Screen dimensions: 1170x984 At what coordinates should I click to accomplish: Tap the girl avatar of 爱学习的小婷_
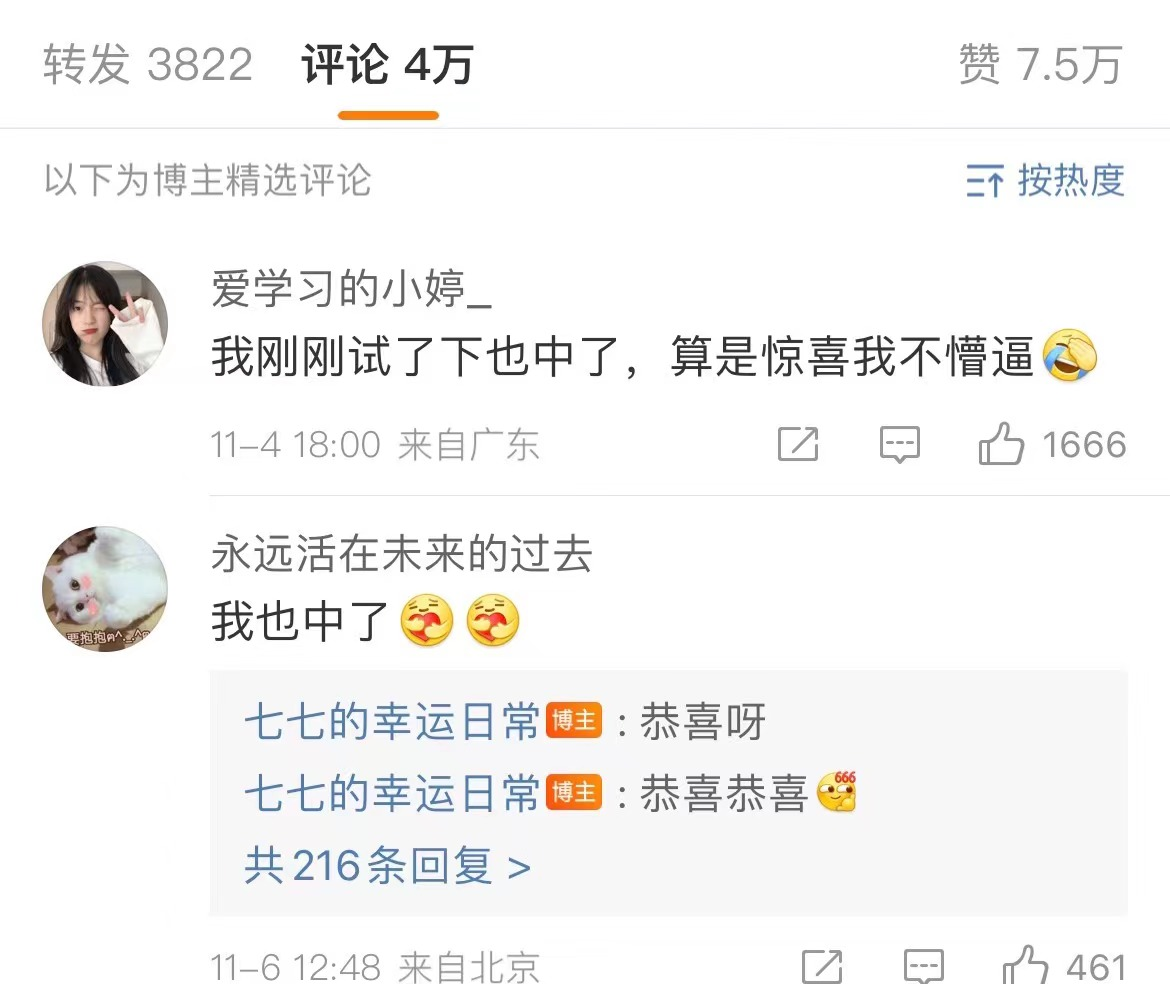pyautogui.click(x=105, y=324)
